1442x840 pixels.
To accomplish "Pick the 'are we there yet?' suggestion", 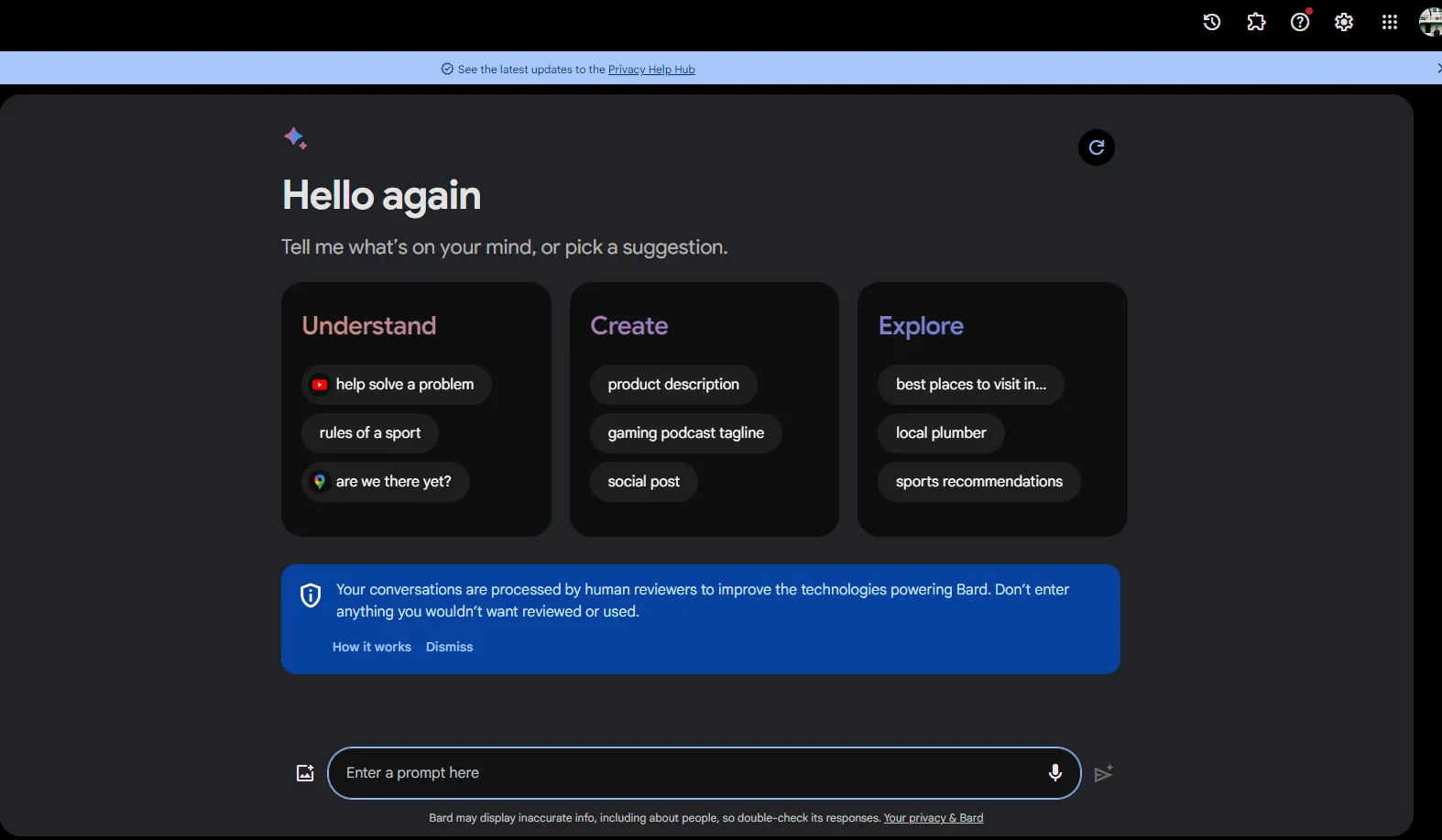I will [385, 482].
